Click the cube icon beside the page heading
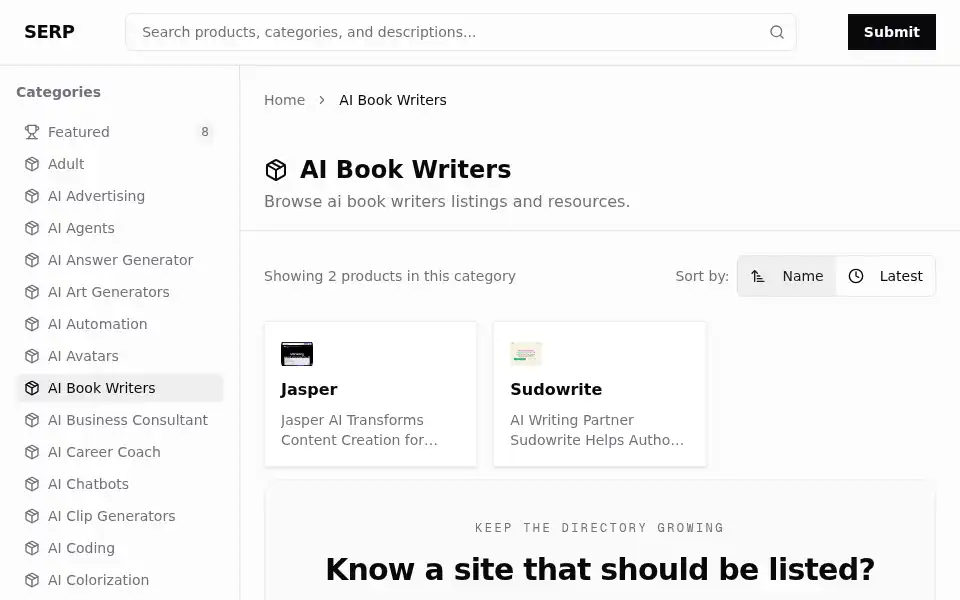 tap(276, 170)
